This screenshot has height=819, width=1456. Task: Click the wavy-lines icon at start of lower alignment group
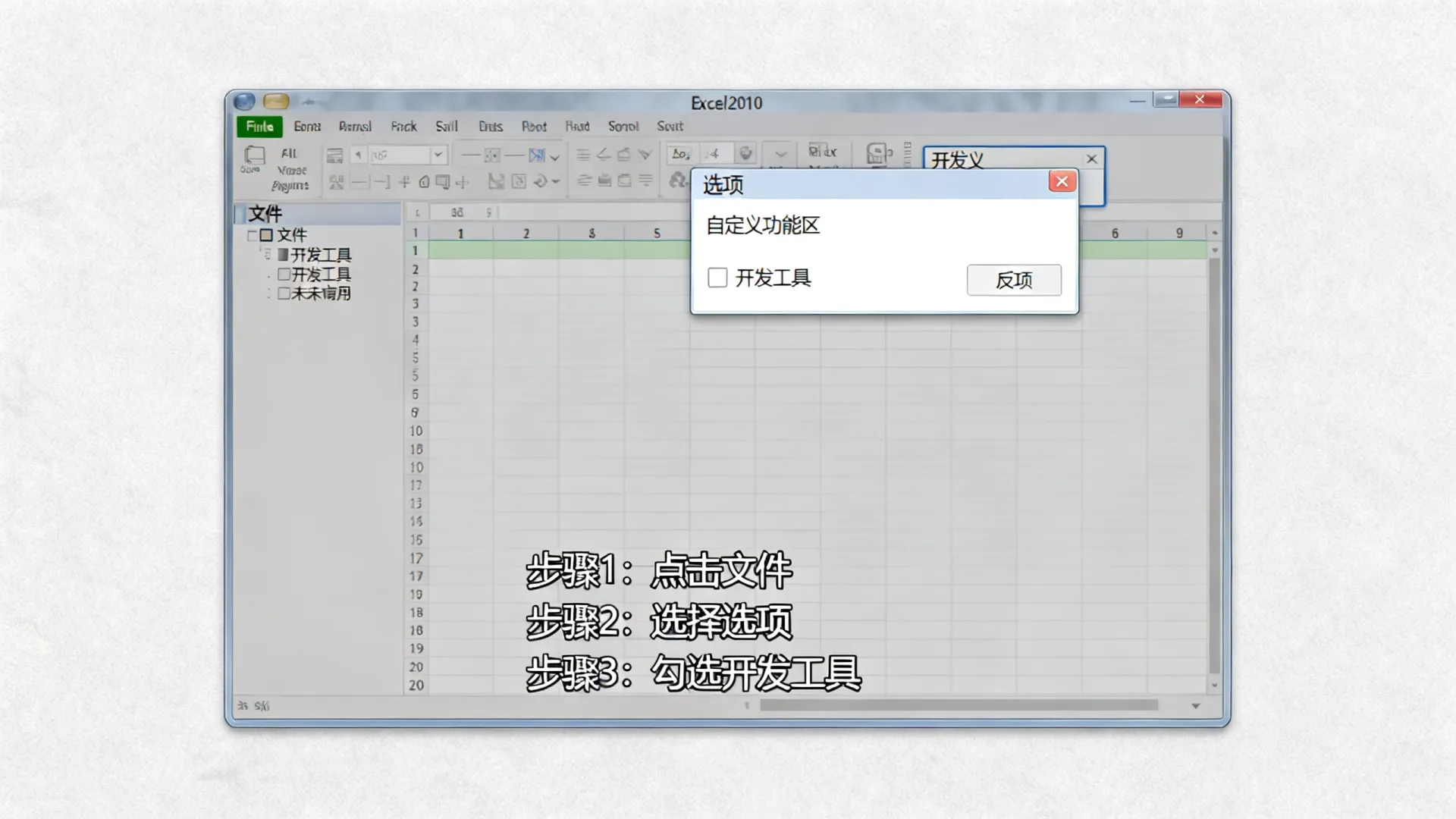(584, 180)
